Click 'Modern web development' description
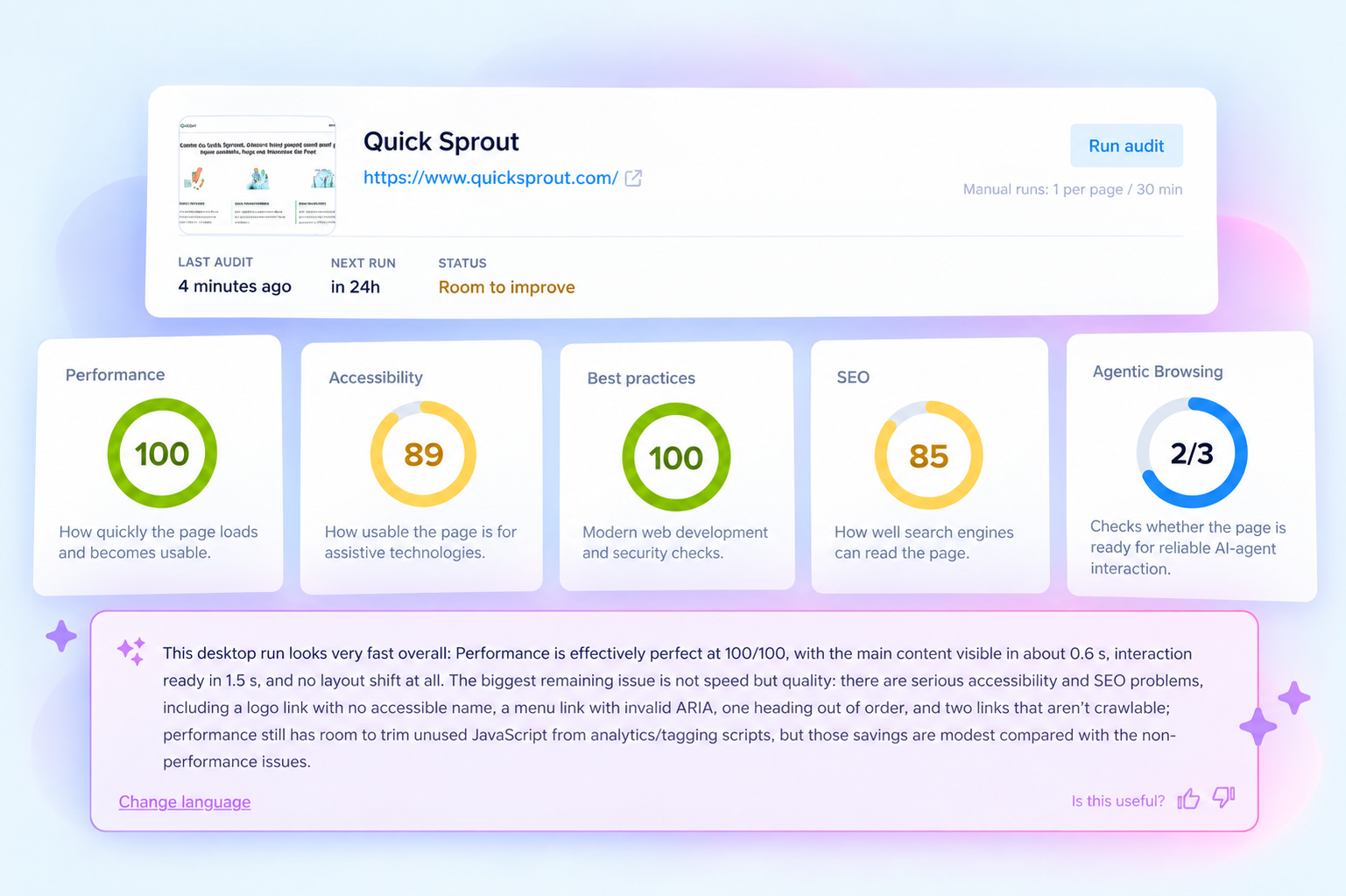 coord(675,542)
